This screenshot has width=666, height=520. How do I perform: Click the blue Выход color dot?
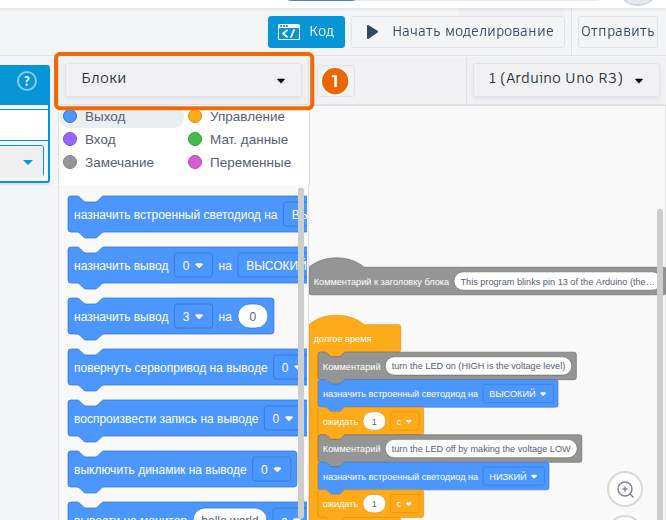70,116
